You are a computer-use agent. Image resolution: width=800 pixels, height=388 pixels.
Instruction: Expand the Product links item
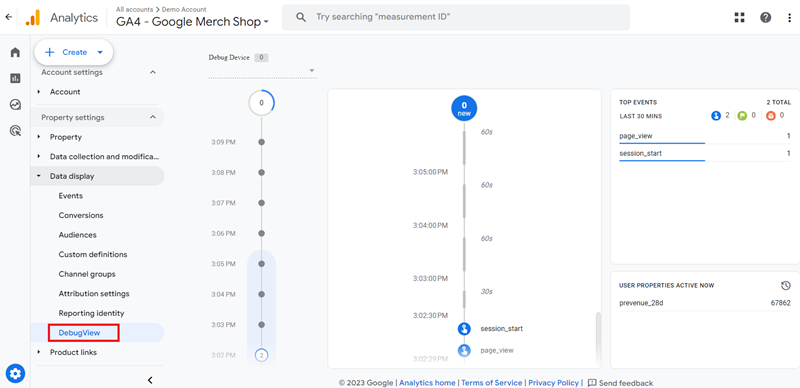tap(39, 352)
